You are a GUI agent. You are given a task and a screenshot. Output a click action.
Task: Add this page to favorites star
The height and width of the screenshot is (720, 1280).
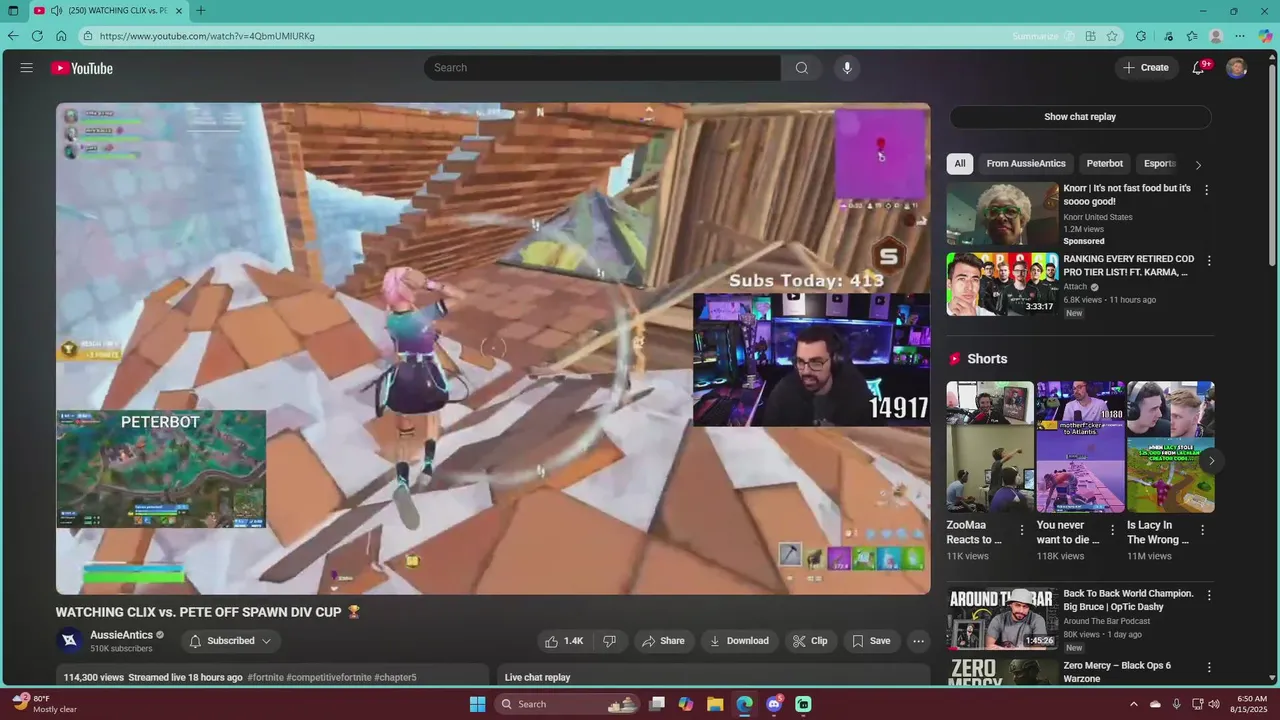coord(1112,36)
